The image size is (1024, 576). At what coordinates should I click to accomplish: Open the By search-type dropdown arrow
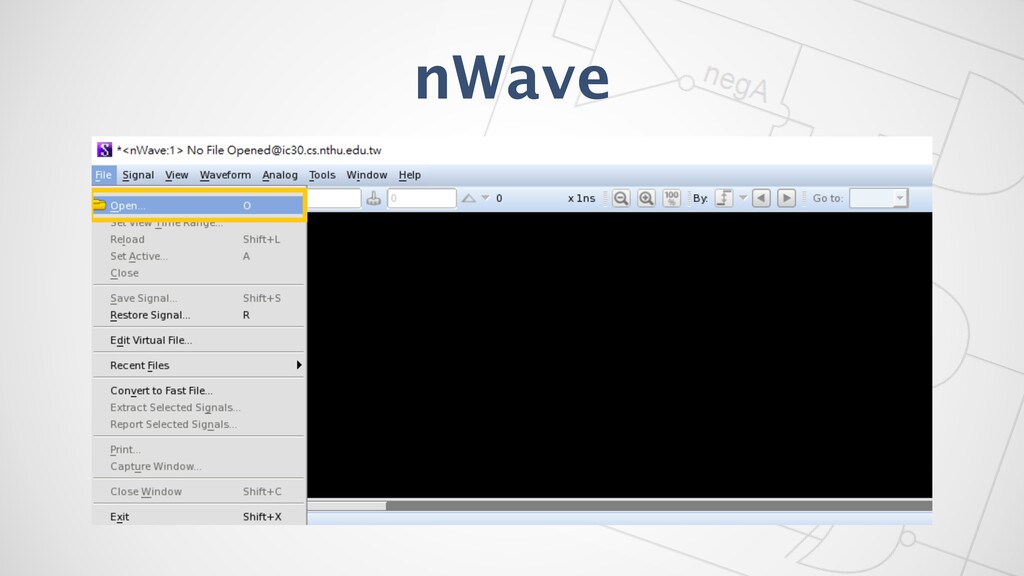743,198
